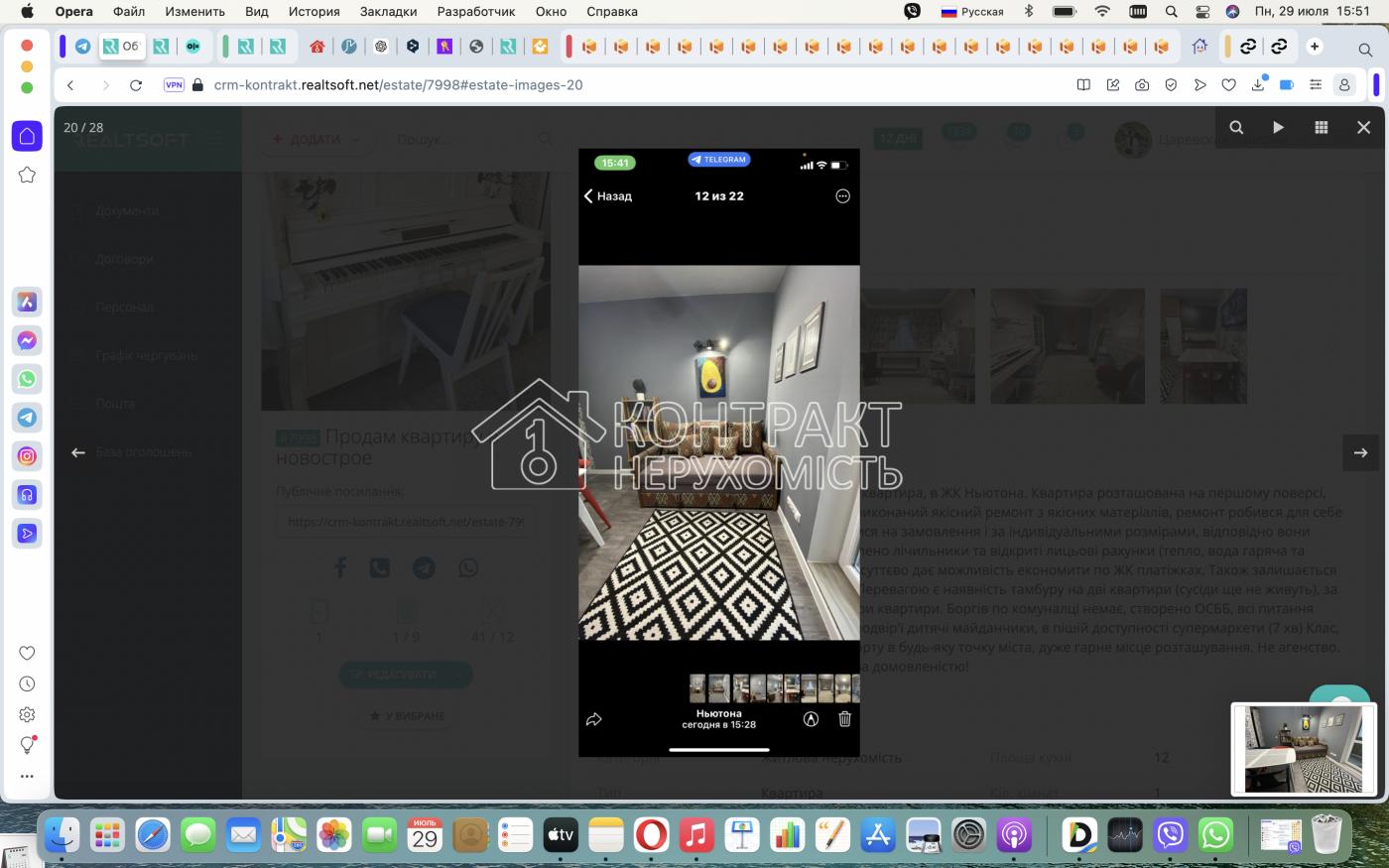This screenshot has height=868, width=1389.
Task: Open the Русская input source menu
Action: tap(972, 12)
